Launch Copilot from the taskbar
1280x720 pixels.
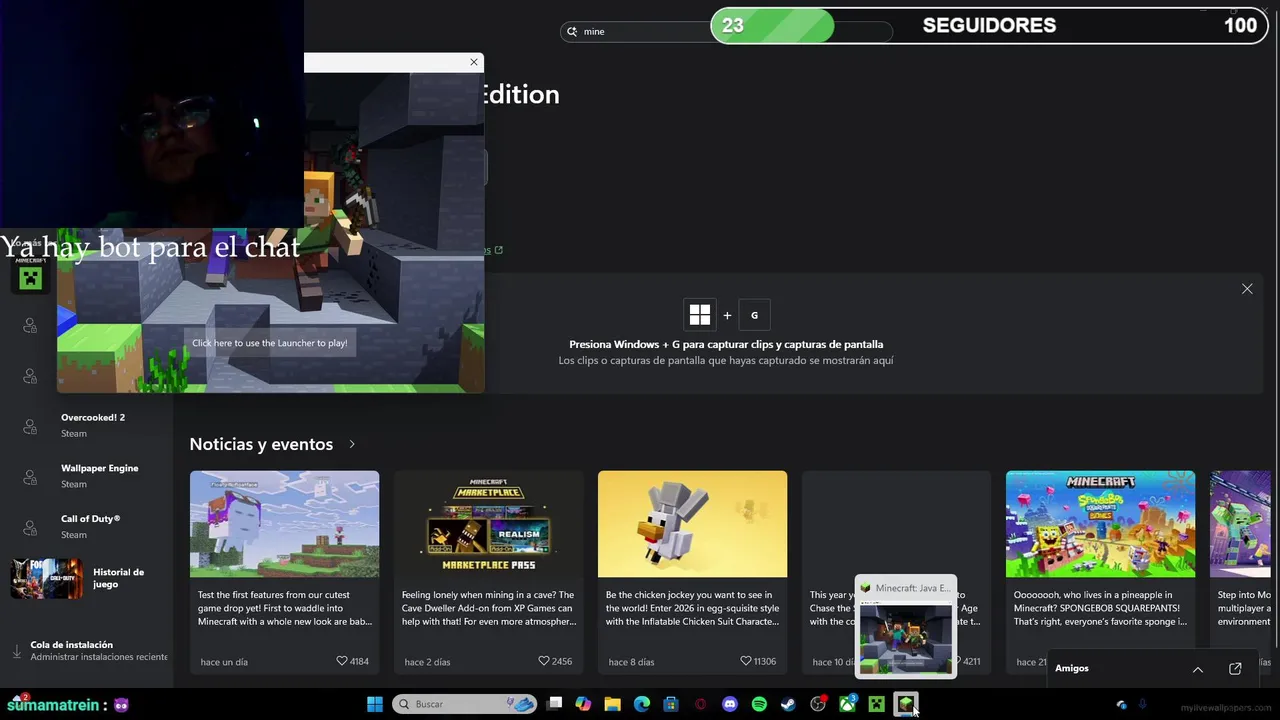pyautogui.click(x=583, y=704)
